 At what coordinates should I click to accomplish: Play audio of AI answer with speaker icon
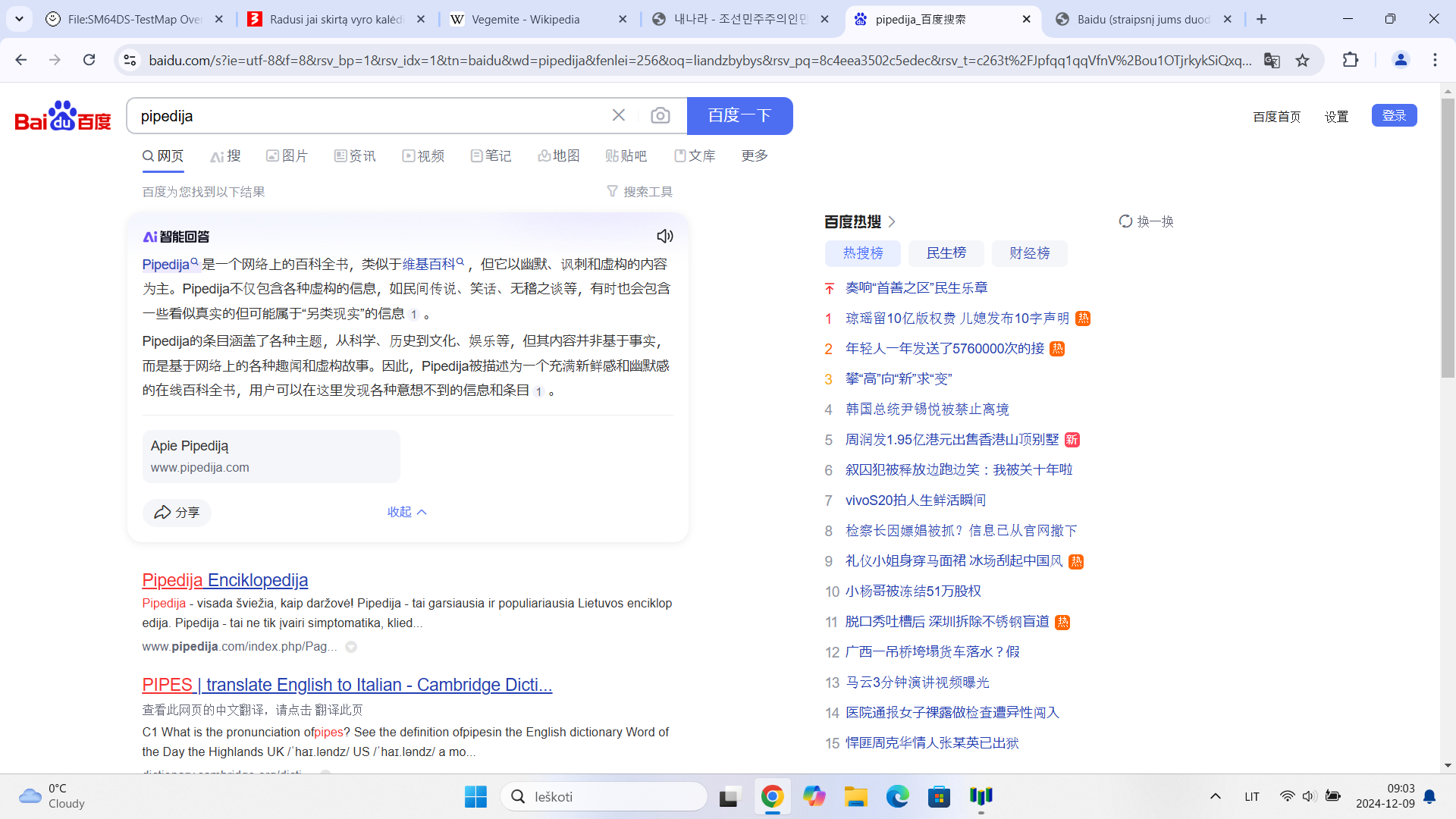[665, 237]
